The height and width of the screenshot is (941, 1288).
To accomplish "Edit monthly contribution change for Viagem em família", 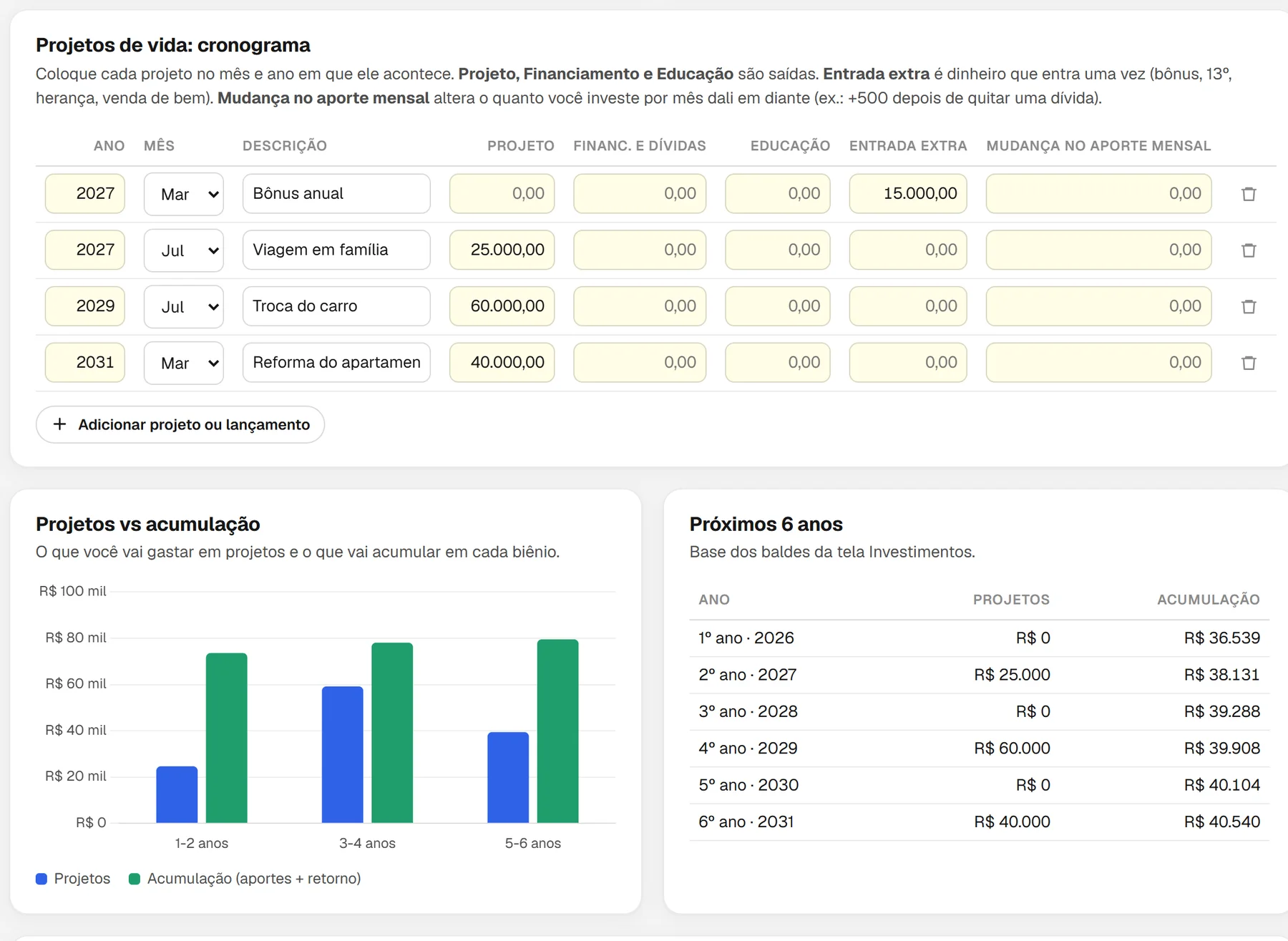I will tap(1099, 250).
